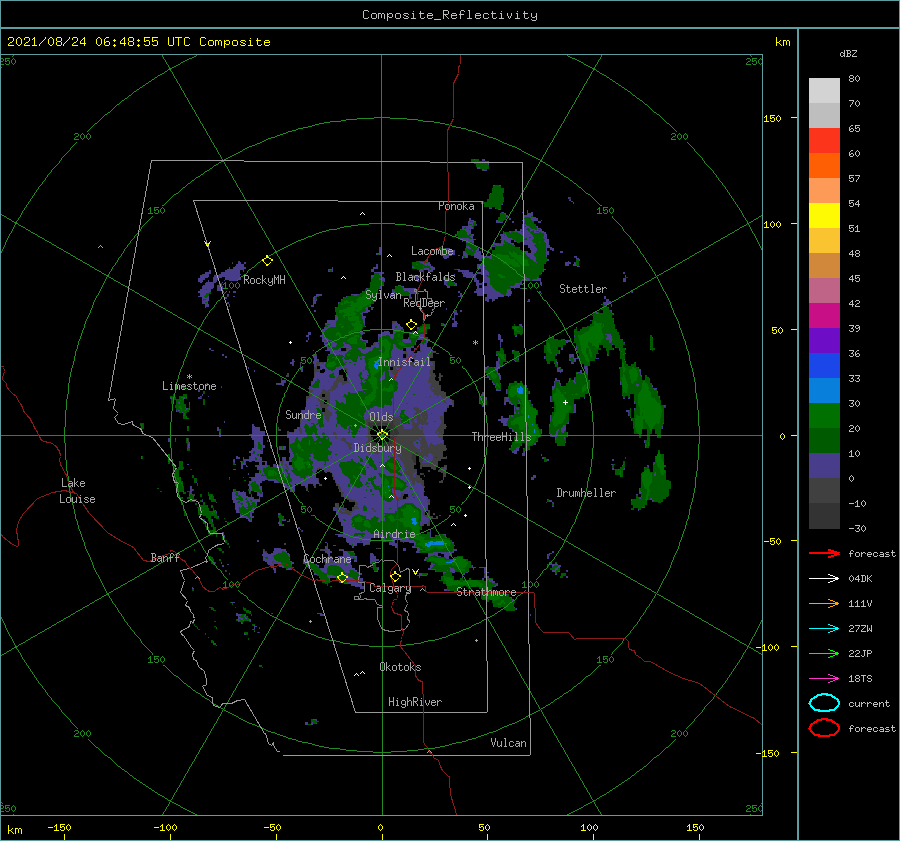
Task: Click the white 04DK arrow legend icon
Action: (x=824, y=578)
